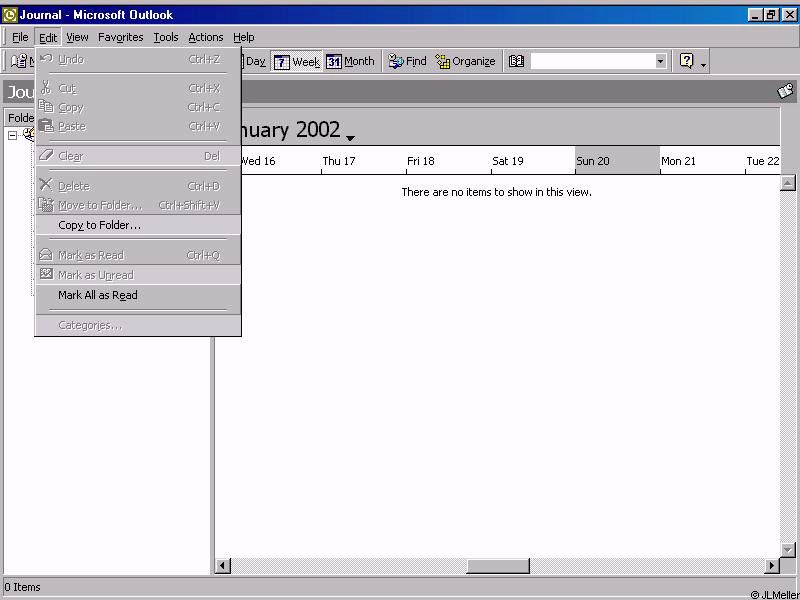Click the January 2002 timeline heading
This screenshot has height=600, width=800.
click(x=290, y=129)
